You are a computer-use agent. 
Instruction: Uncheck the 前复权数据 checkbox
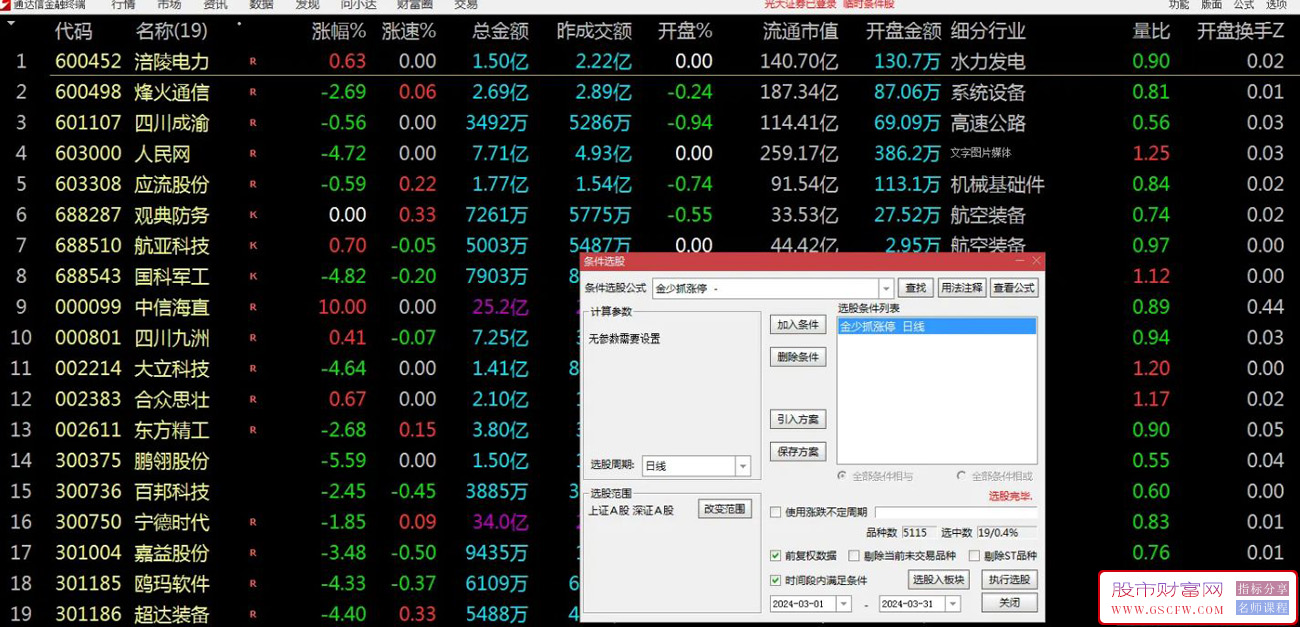[775, 556]
